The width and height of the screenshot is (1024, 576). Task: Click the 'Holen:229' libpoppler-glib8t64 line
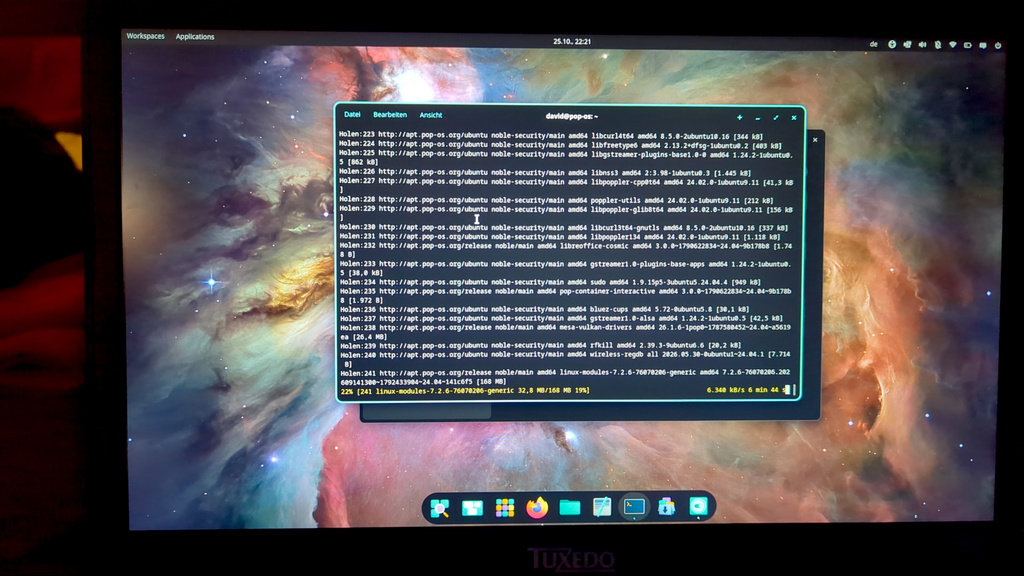(566, 214)
